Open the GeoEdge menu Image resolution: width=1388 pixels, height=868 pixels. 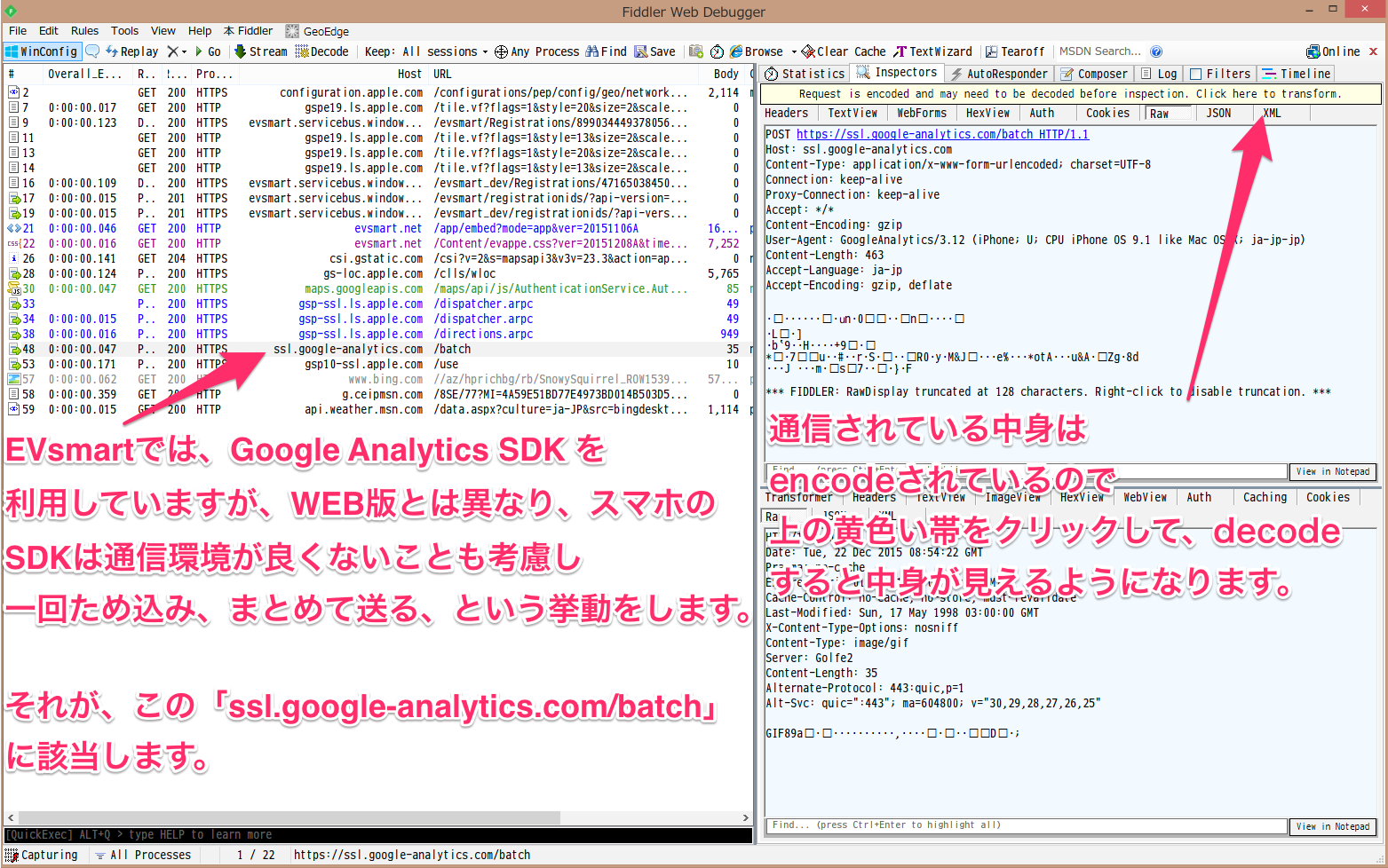click(317, 31)
